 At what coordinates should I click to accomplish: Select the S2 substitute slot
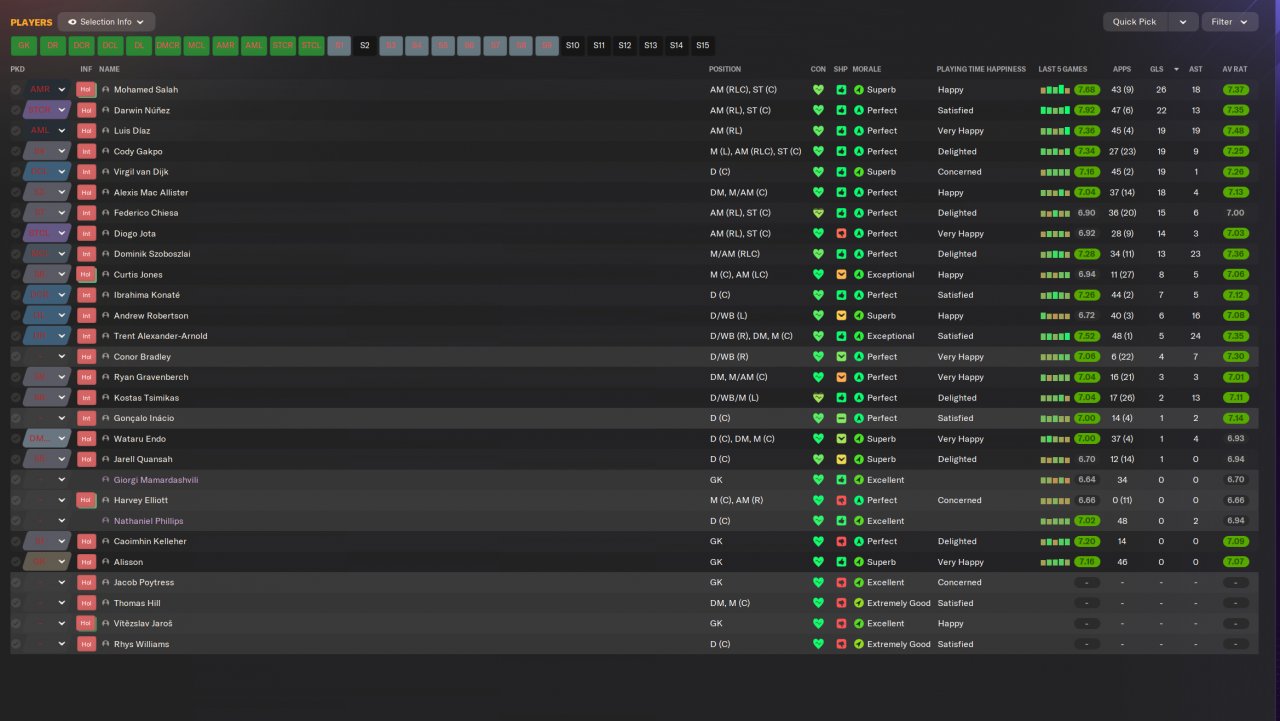click(364, 45)
